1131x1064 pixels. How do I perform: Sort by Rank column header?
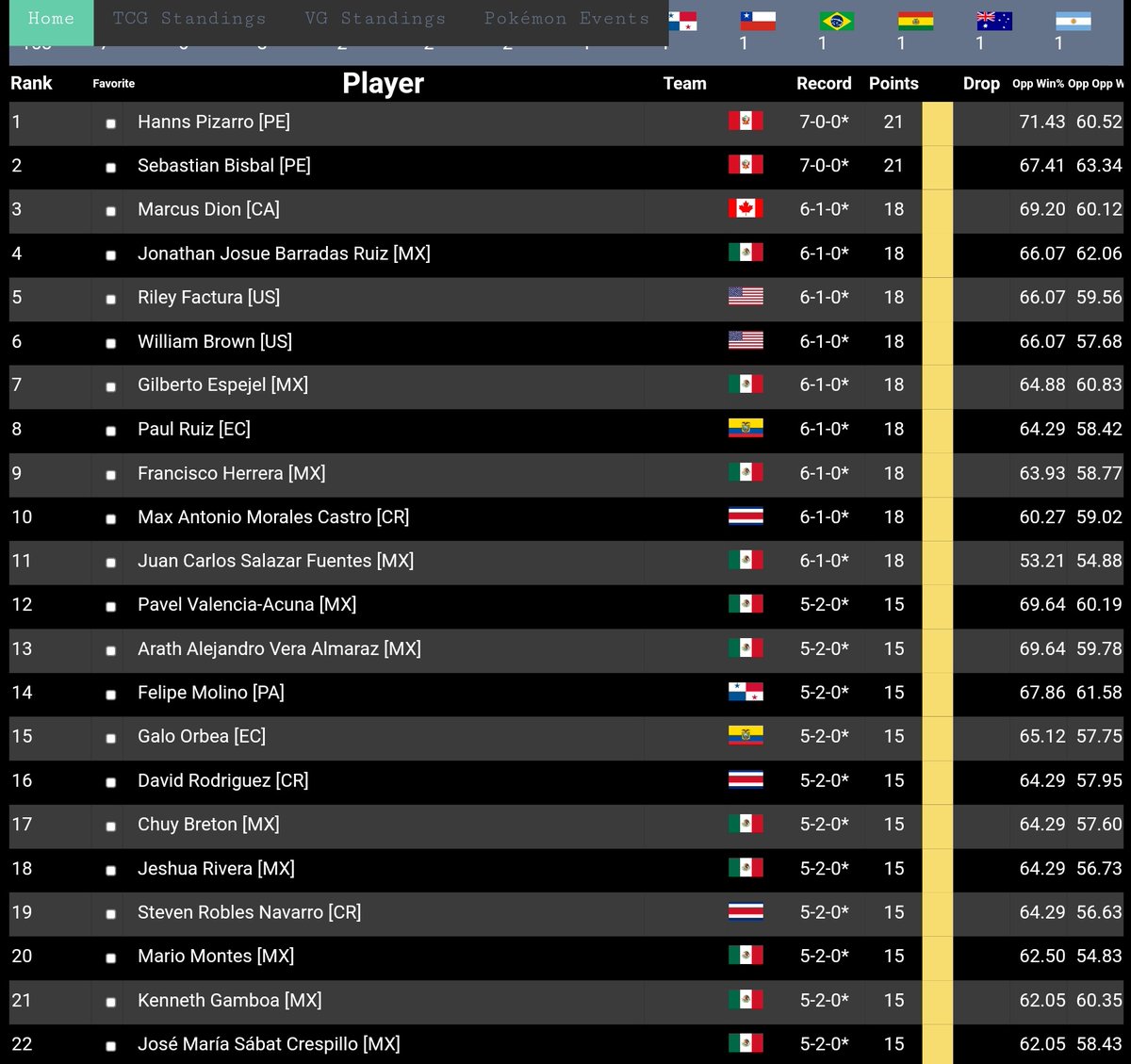pyautogui.click(x=31, y=83)
